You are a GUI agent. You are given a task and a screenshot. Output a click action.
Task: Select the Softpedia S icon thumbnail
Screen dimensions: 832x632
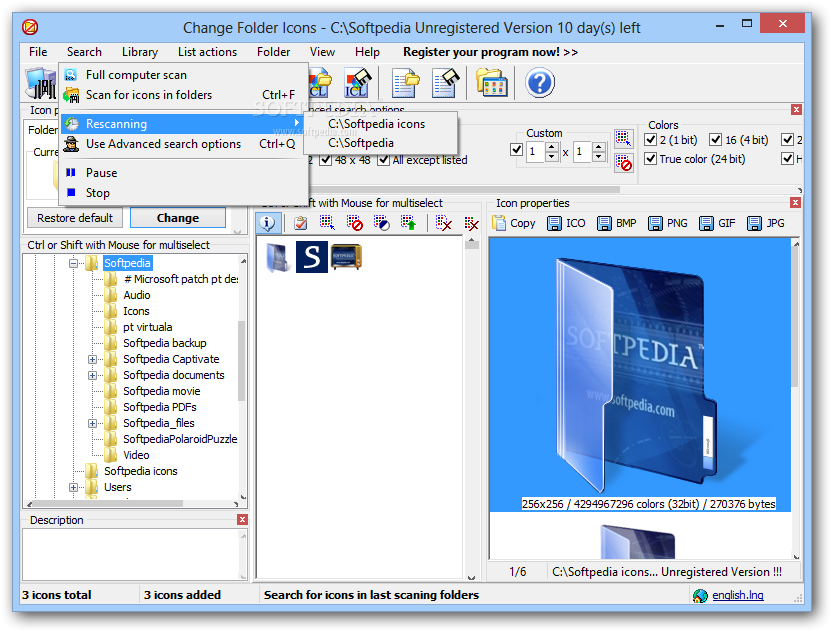coord(311,257)
